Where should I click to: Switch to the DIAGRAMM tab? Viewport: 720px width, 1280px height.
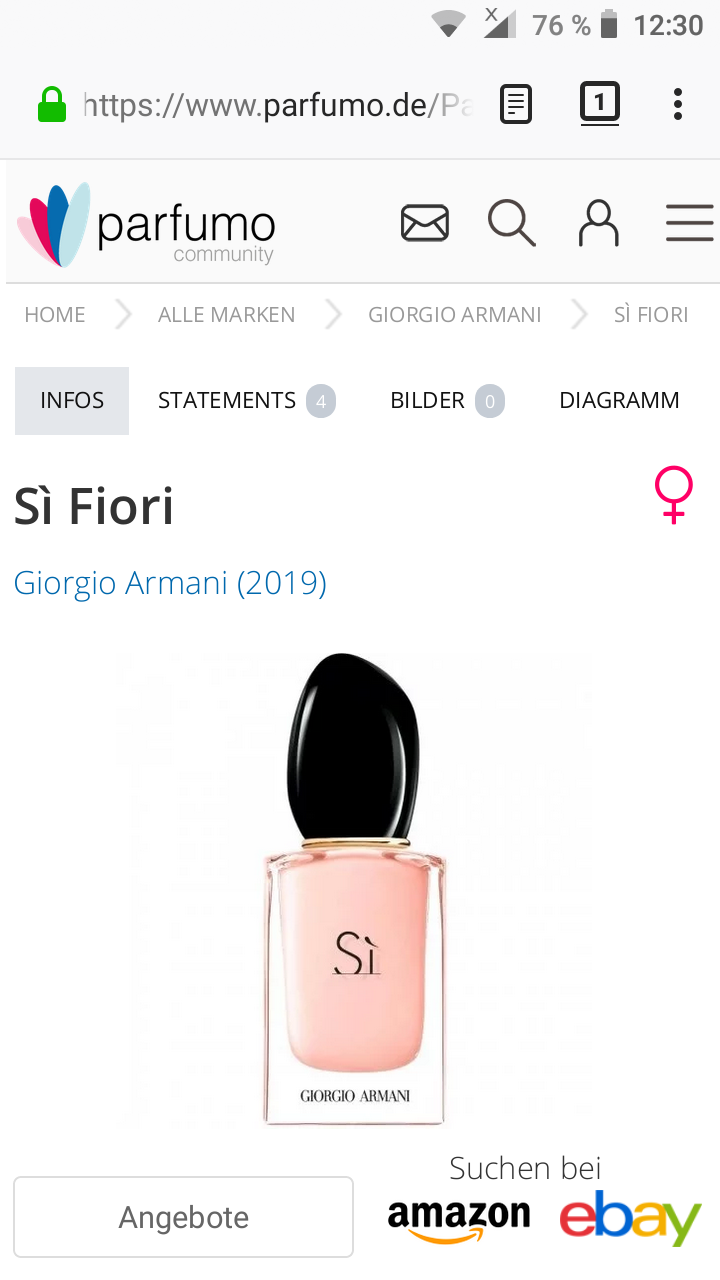pyautogui.click(x=619, y=401)
